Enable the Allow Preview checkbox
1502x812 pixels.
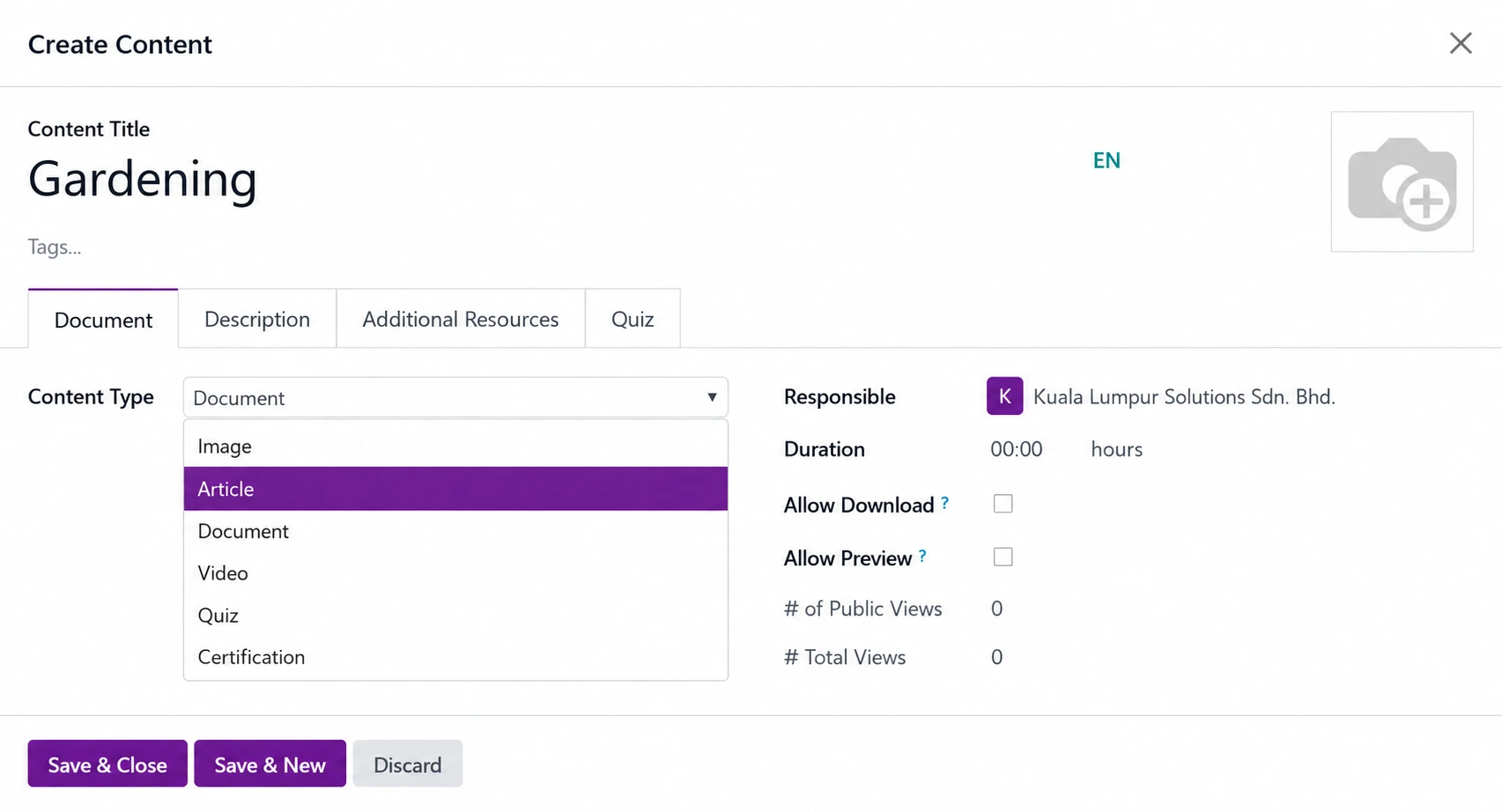pos(1003,557)
